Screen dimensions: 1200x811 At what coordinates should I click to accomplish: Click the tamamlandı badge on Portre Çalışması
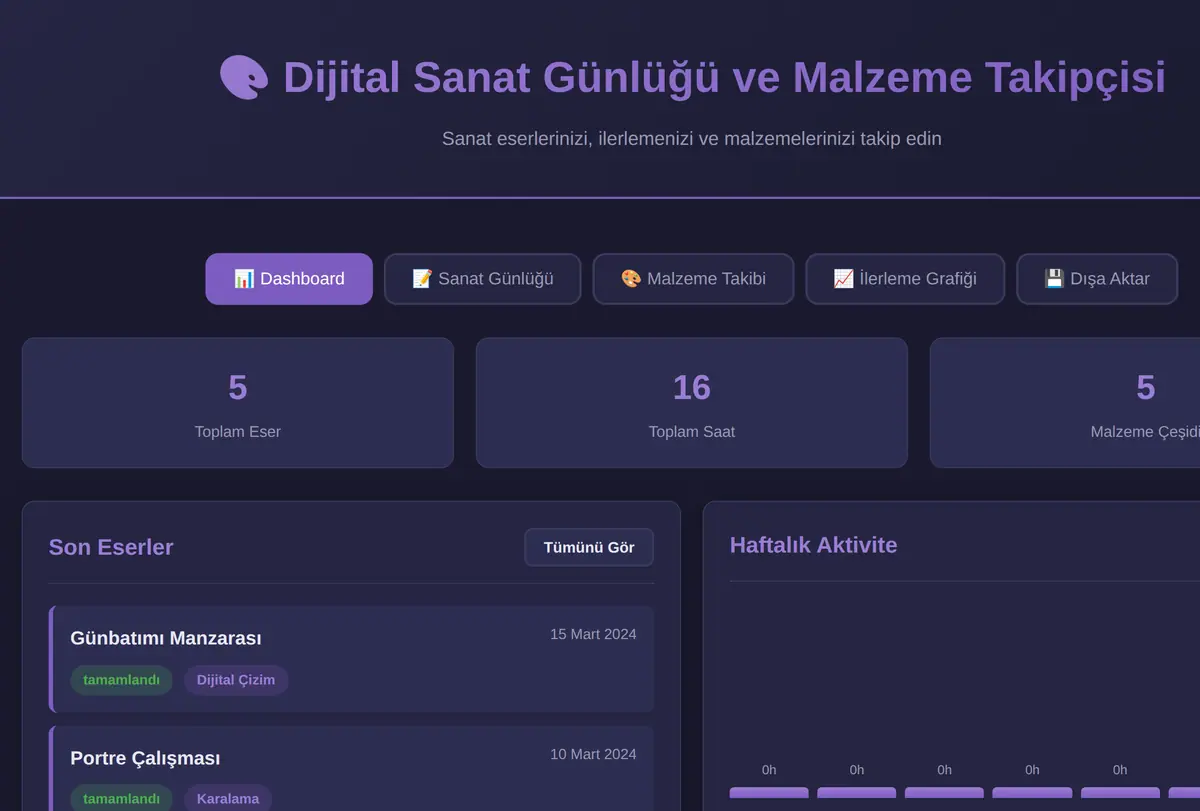[x=121, y=798]
